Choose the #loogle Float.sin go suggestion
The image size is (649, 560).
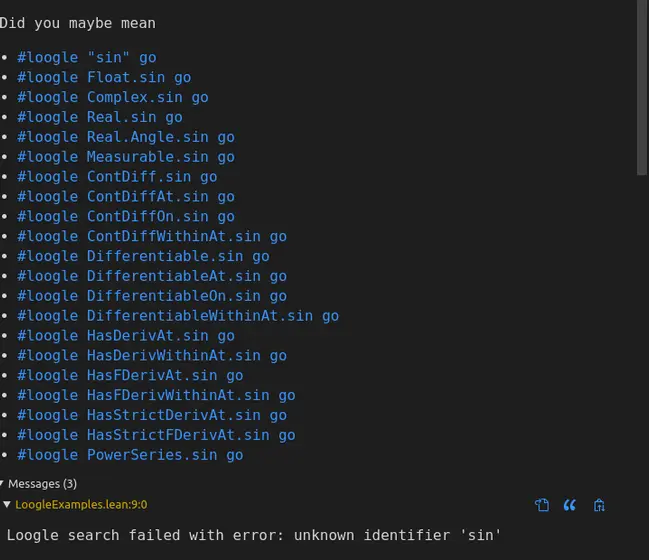(x=104, y=77)
